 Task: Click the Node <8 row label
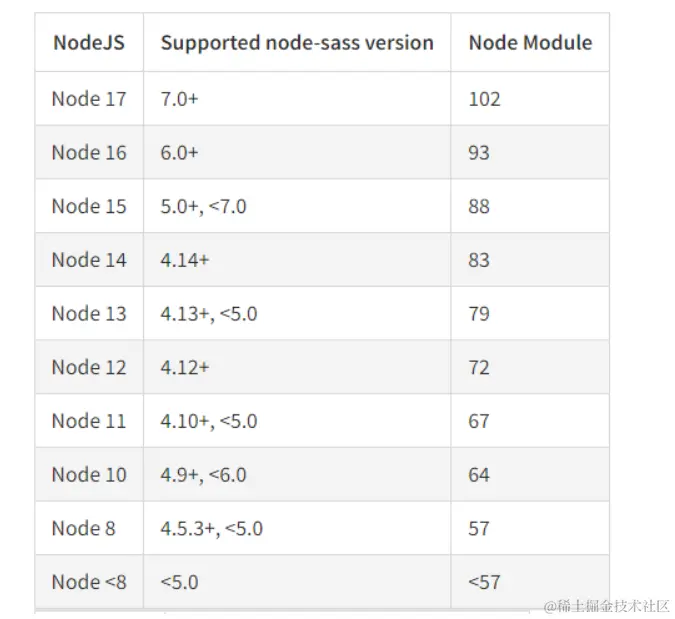coord(89,582)
